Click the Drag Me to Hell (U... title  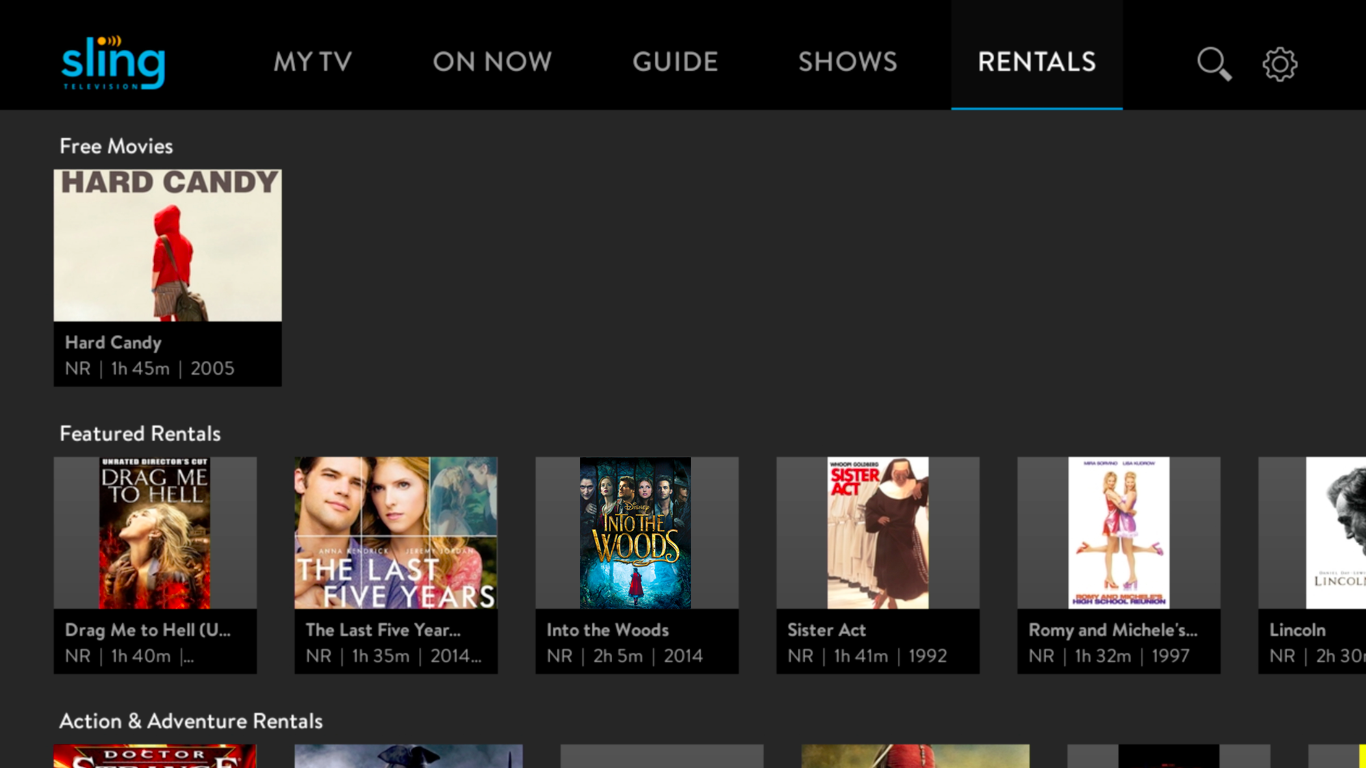click(x=148, y=630)
